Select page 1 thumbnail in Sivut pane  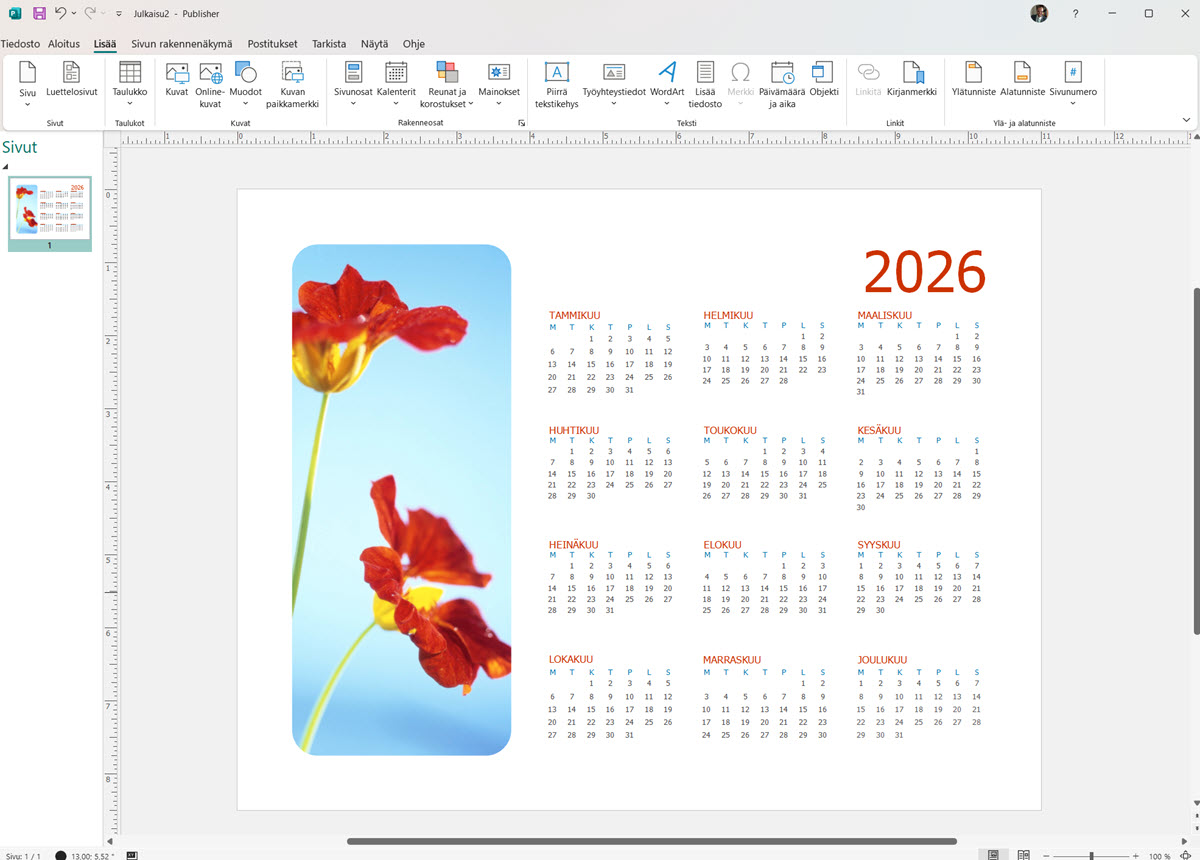pyautogui.click(x=50, y=210)
